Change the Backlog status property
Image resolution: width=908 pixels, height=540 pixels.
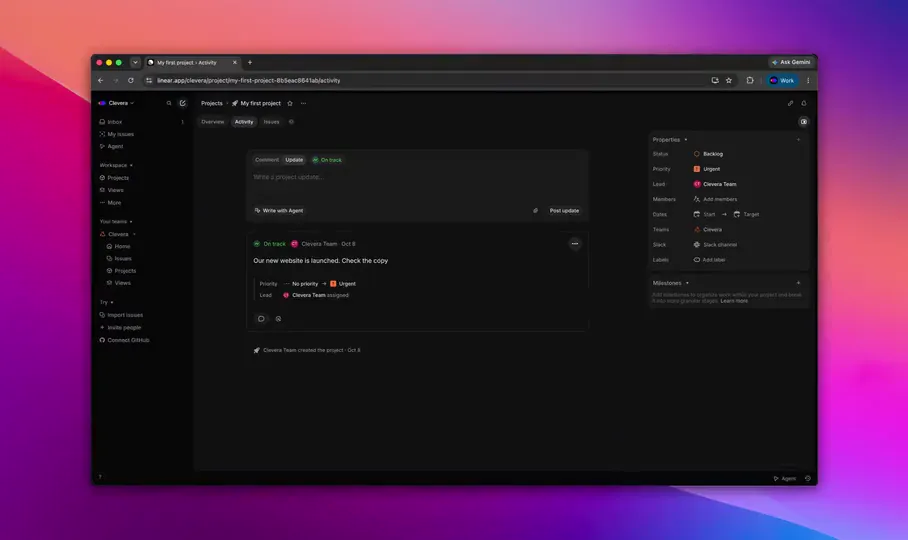pos(708,154)
